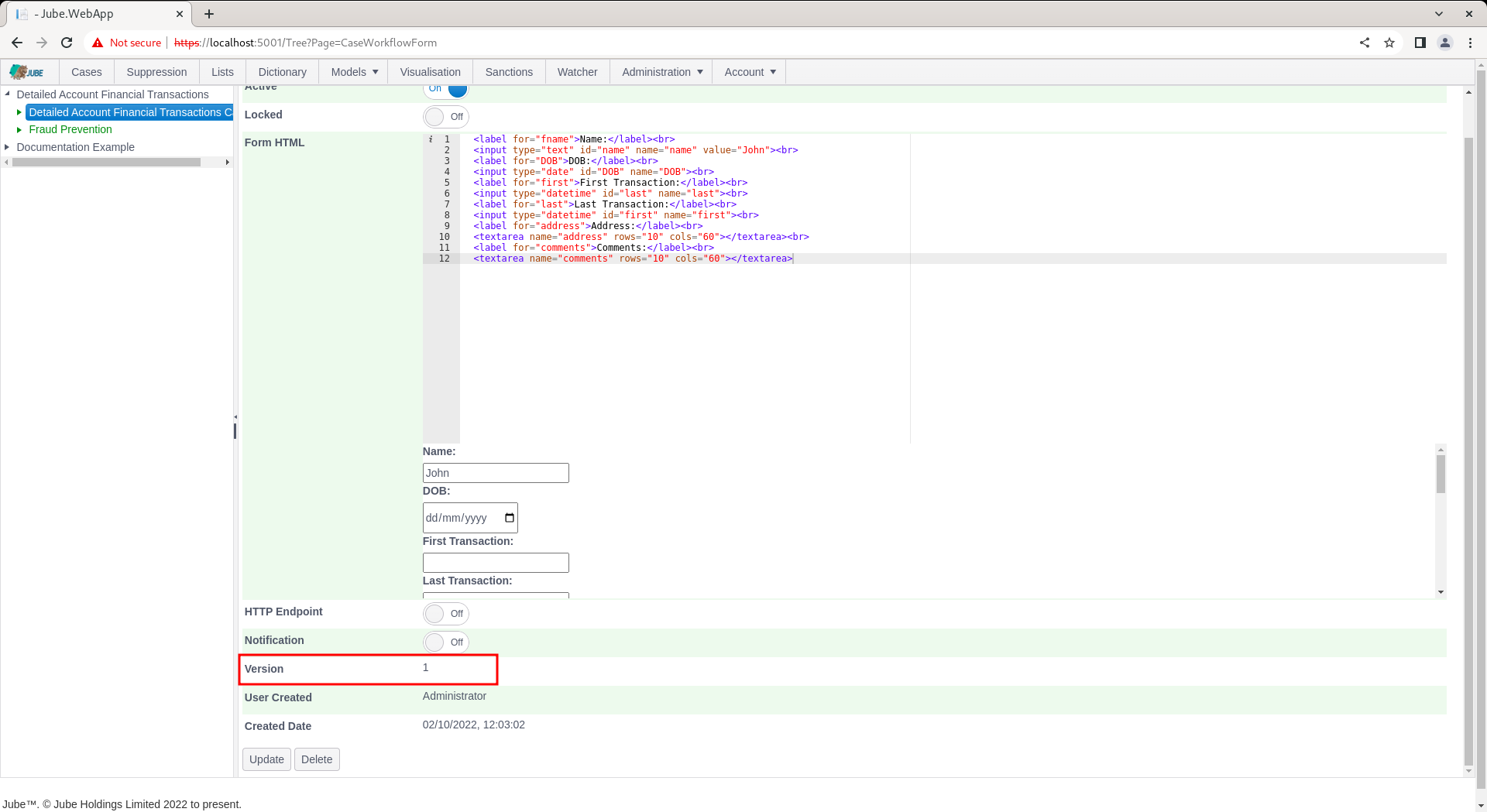Expand the selected Detailed Account Financial Transactions child
This screenshot has height=812, width=1487.
coord(19,112)
